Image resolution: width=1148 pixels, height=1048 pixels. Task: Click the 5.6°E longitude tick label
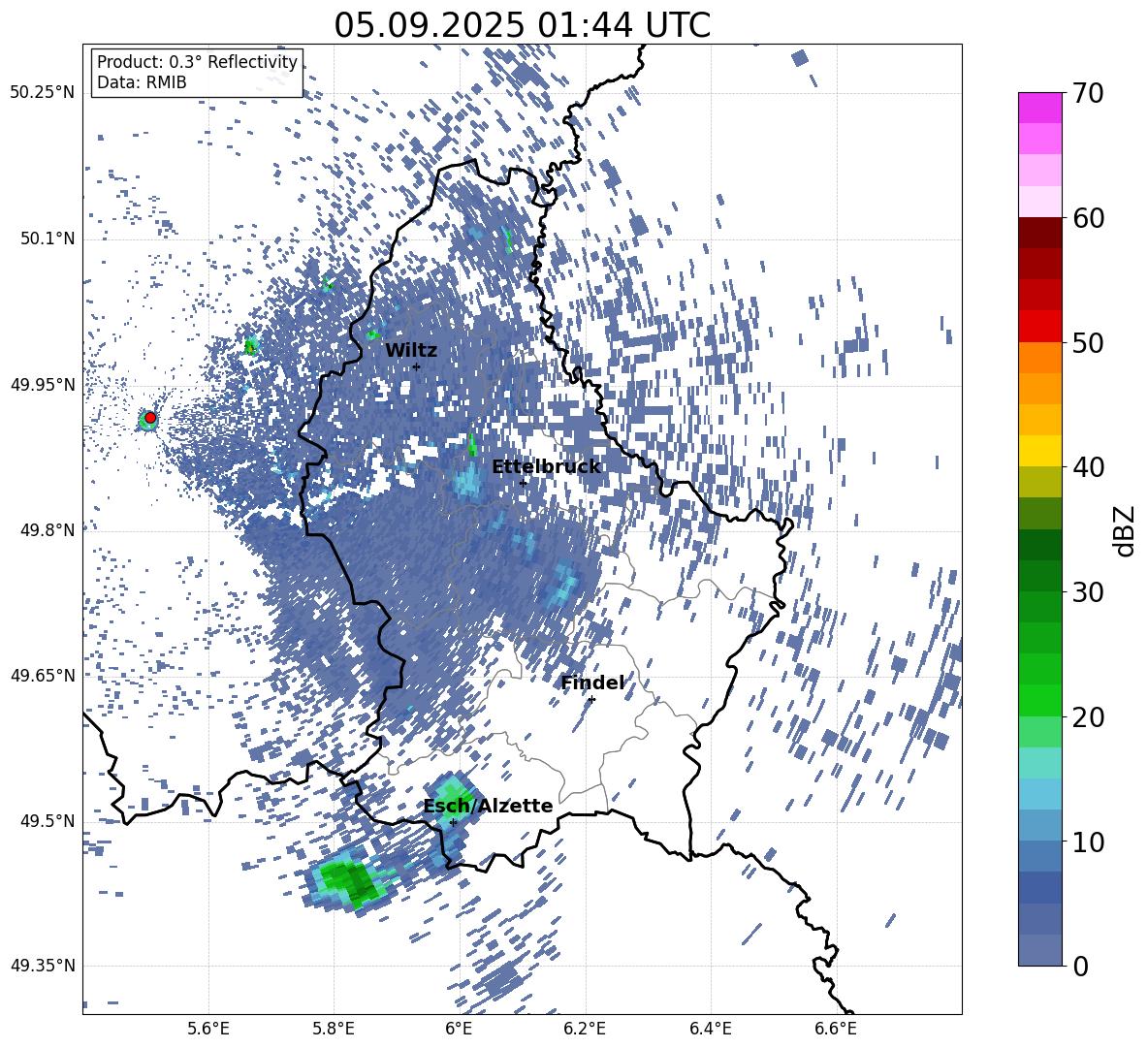pos(208,1029)
